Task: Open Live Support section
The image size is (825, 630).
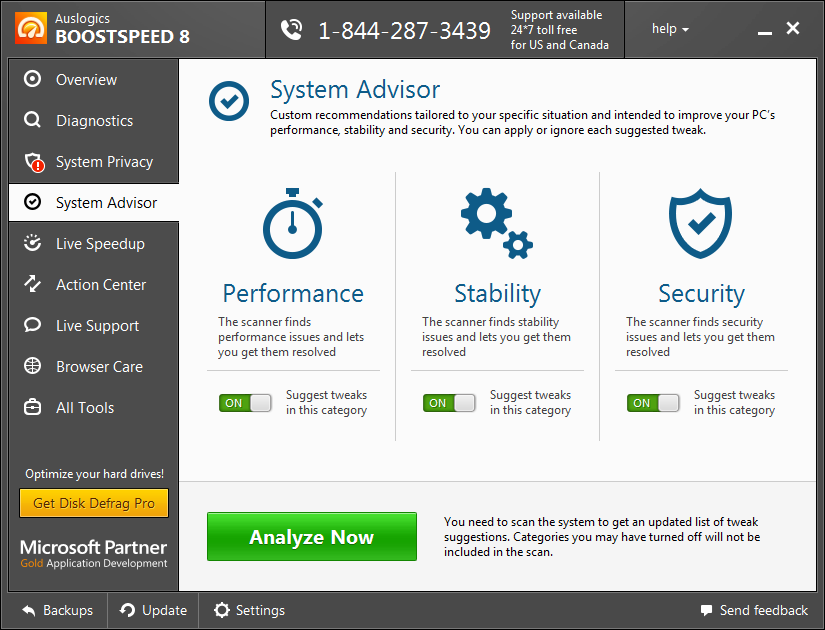Action: pyautogui.click(x=94, y=326)
